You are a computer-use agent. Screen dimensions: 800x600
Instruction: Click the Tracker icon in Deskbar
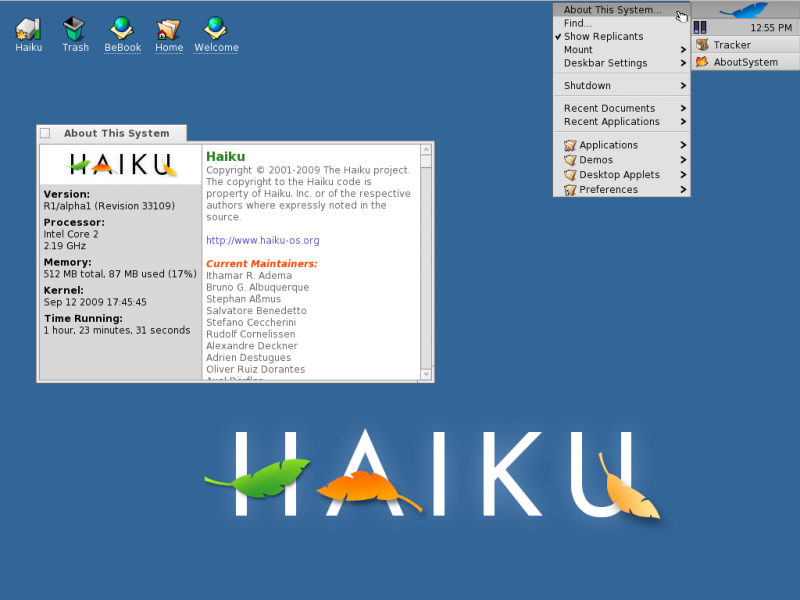(703, 45)
